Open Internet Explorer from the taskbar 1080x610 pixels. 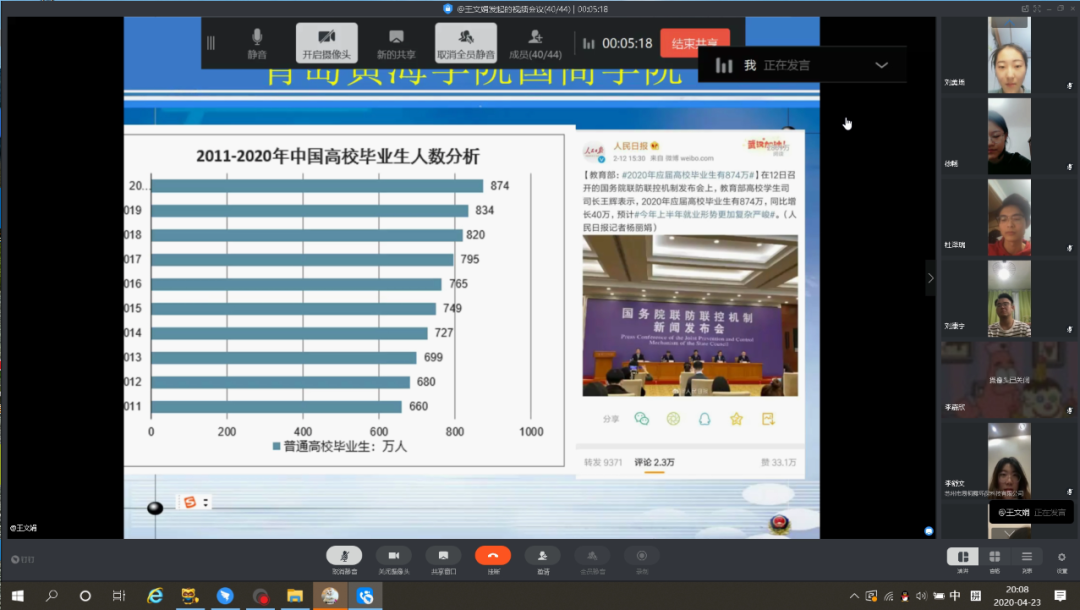point(155,596)
